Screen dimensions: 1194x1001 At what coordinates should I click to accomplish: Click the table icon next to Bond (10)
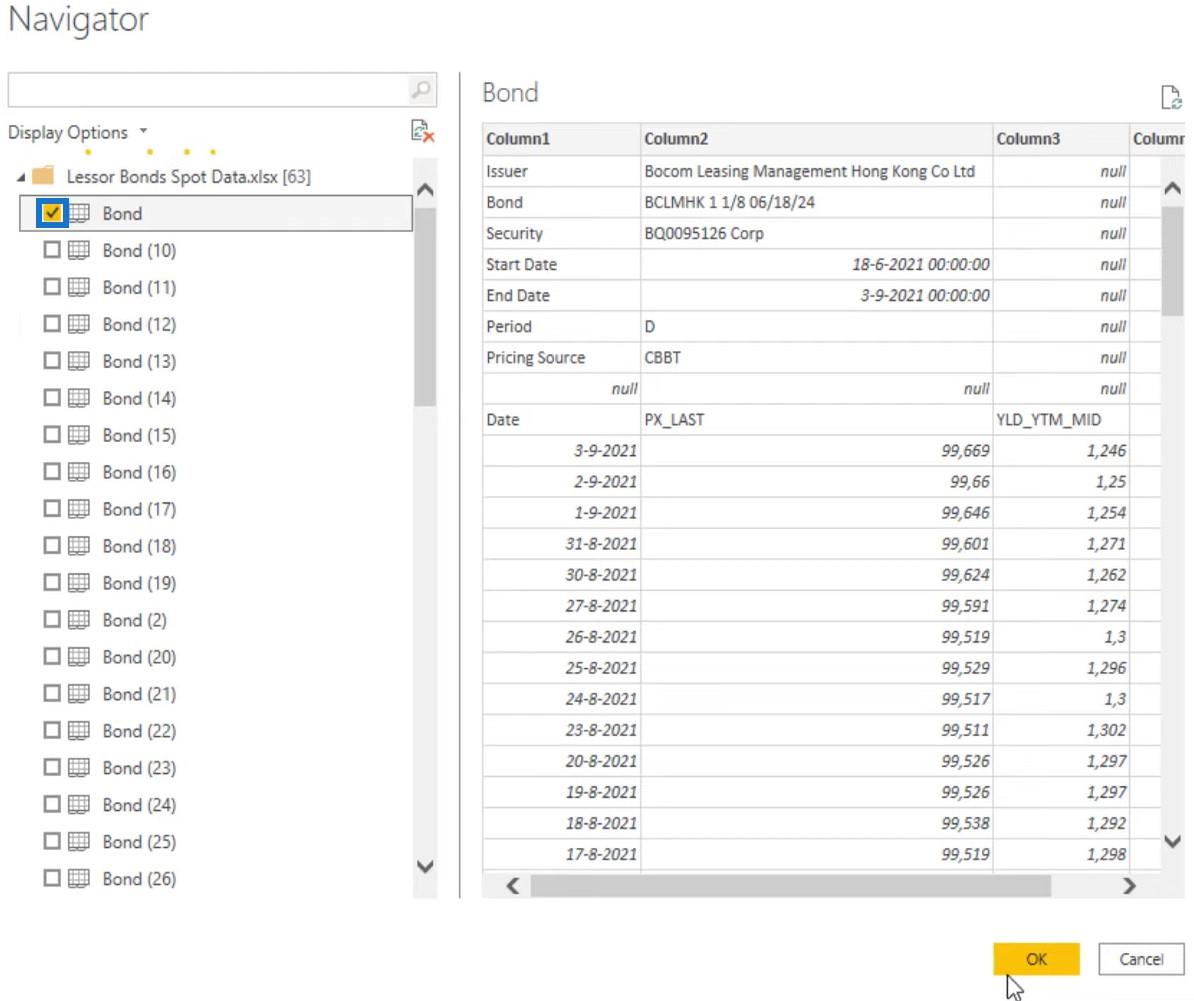coord(78,250)
